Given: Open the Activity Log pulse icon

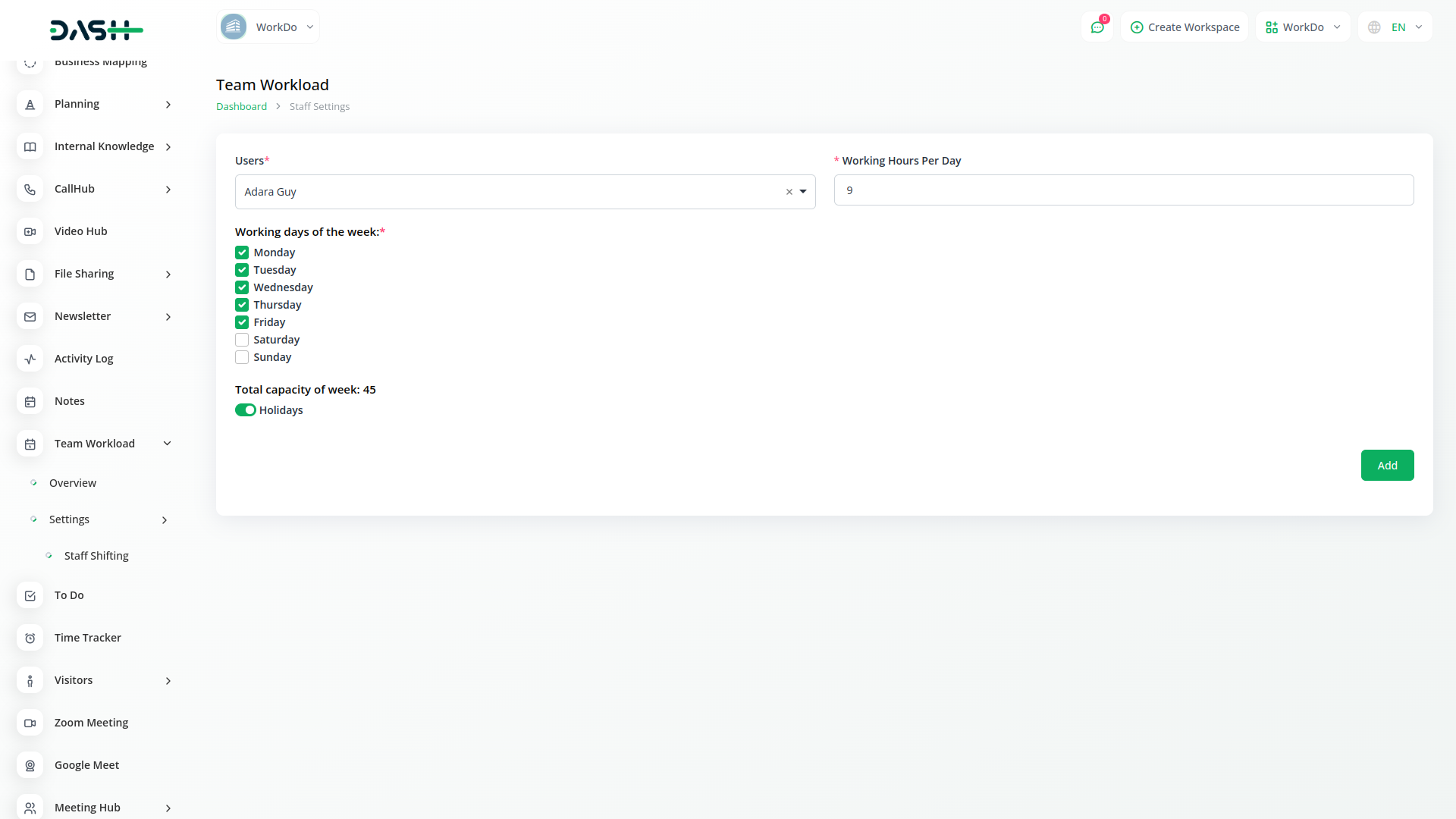Looking at the screenshot, I should pyautogui.click(x=30, y=359).
